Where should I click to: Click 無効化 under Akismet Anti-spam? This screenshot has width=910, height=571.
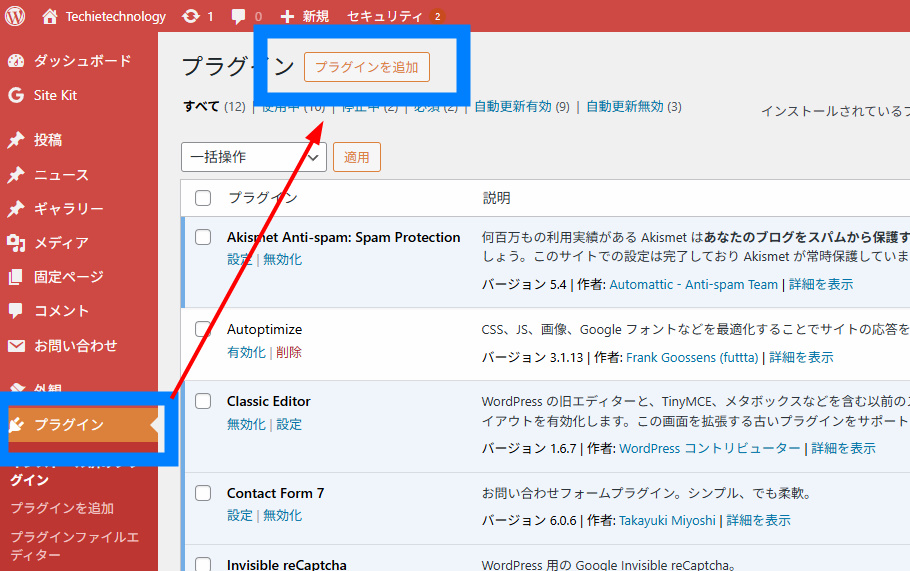283,259
